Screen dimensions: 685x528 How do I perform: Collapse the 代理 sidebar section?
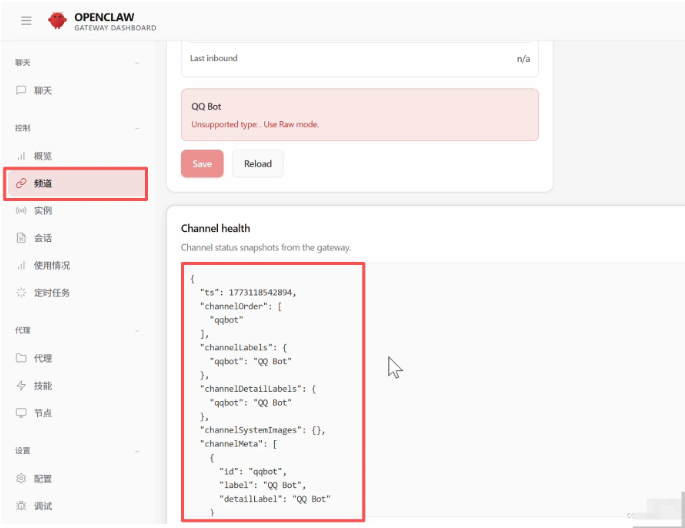(x=137, y=330)
